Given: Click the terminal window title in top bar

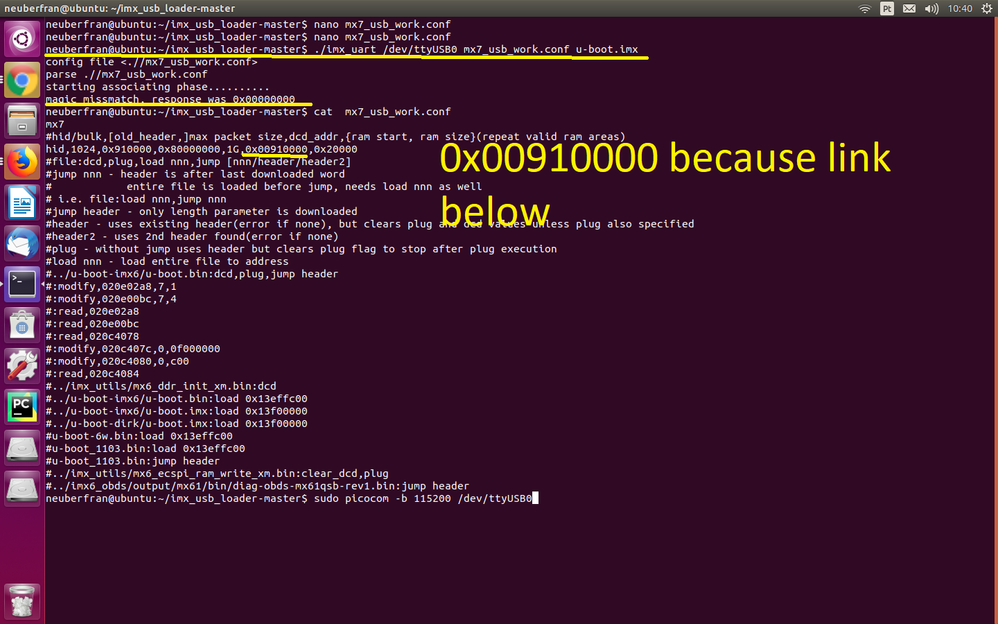Looking at the screenshot, I should [x=120, y=8].
